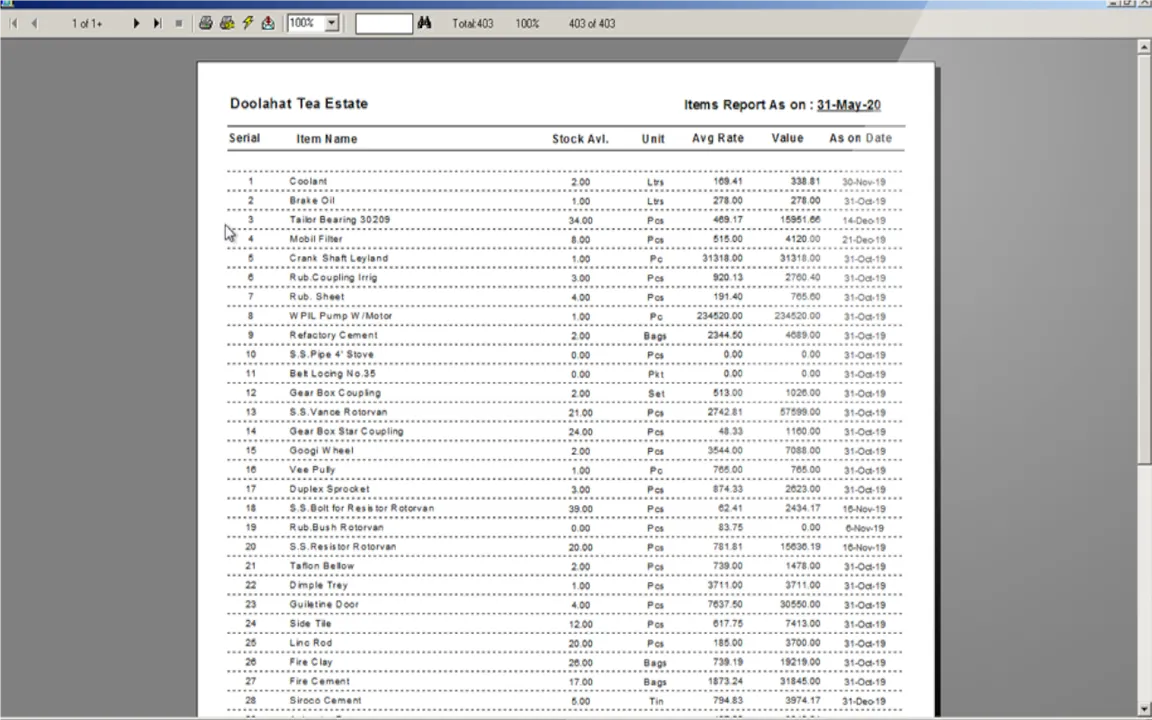1152x720 pixels.
Task: Select Fire Cement item name
Action: coord(320,681)
